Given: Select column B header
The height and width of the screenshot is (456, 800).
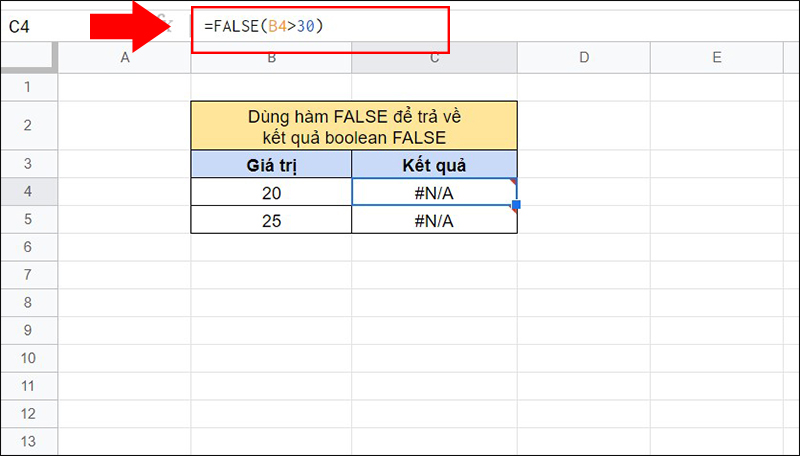Looking at the screenshot, I should (x=271, y=58).
